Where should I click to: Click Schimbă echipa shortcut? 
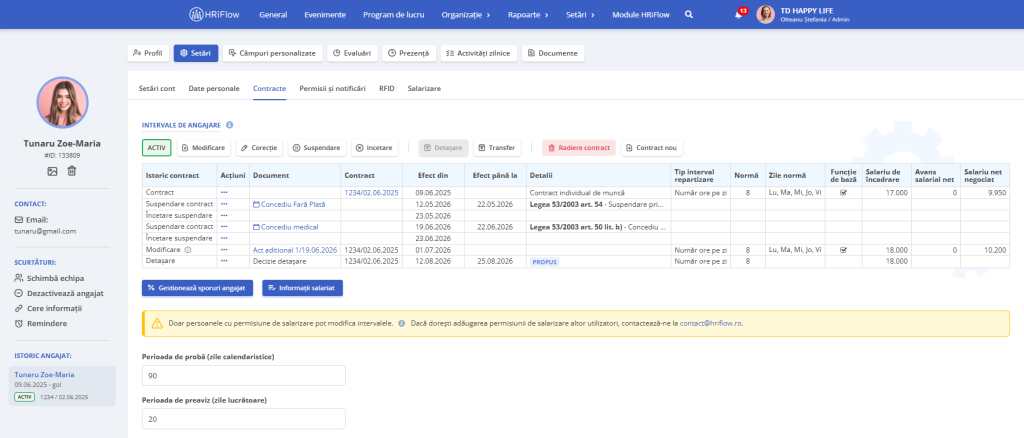coord(49,278)
